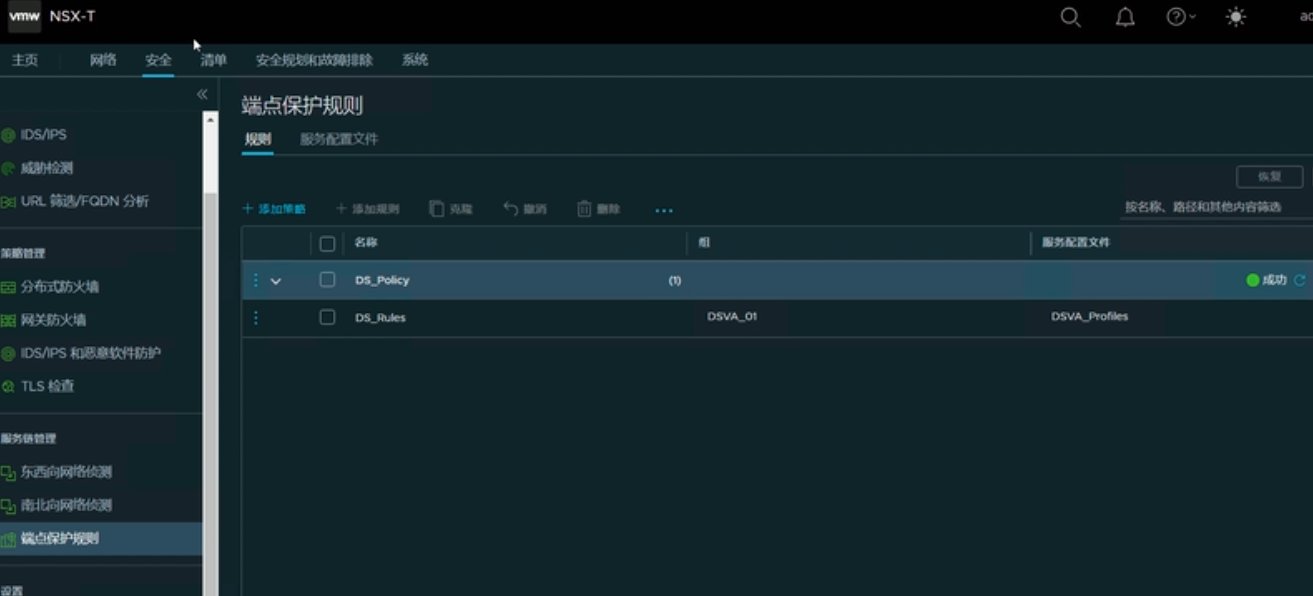
Task: Click 添加策略 button
Action: pos(274,209)
